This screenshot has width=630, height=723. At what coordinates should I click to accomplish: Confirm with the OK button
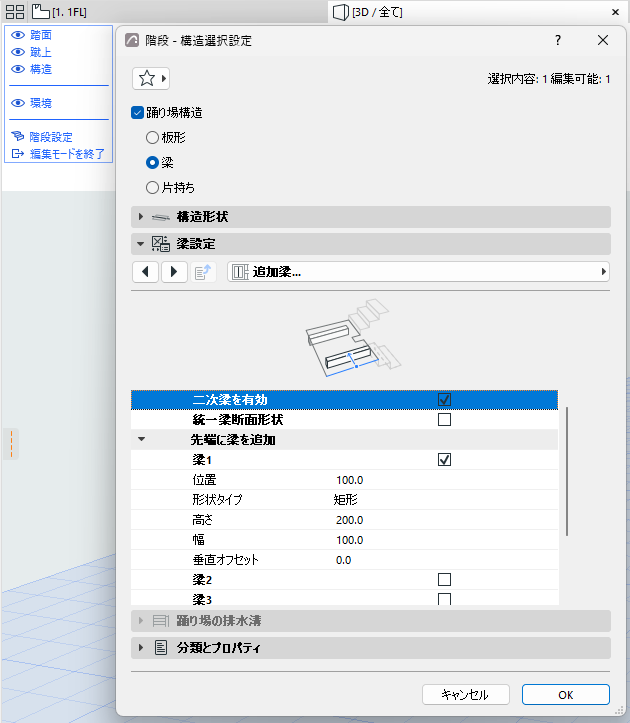click(566, 694)
